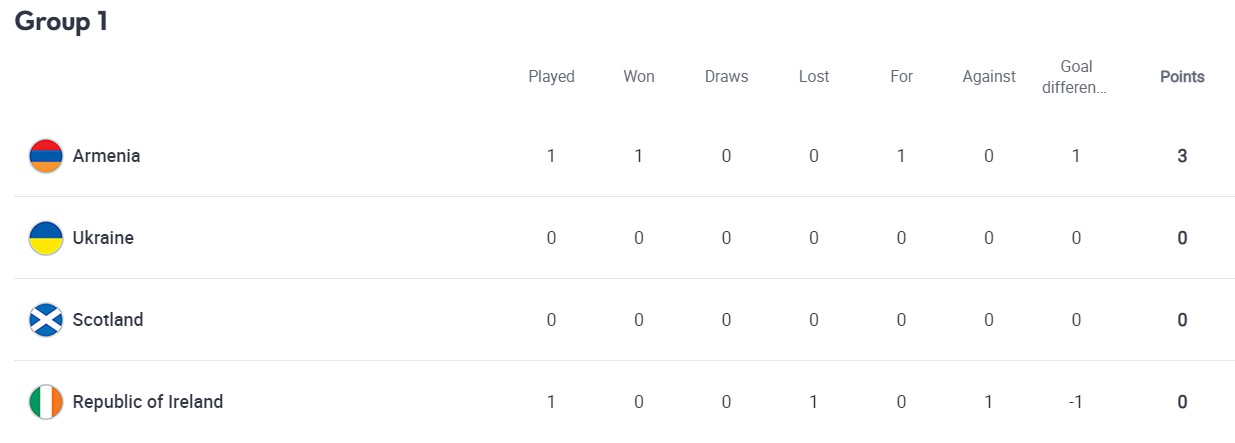Image resolution: width=1235 pixels, height=443 pixels.
Task: Click Republic of Ireland's goal difference value
Action: point(1076,402)
